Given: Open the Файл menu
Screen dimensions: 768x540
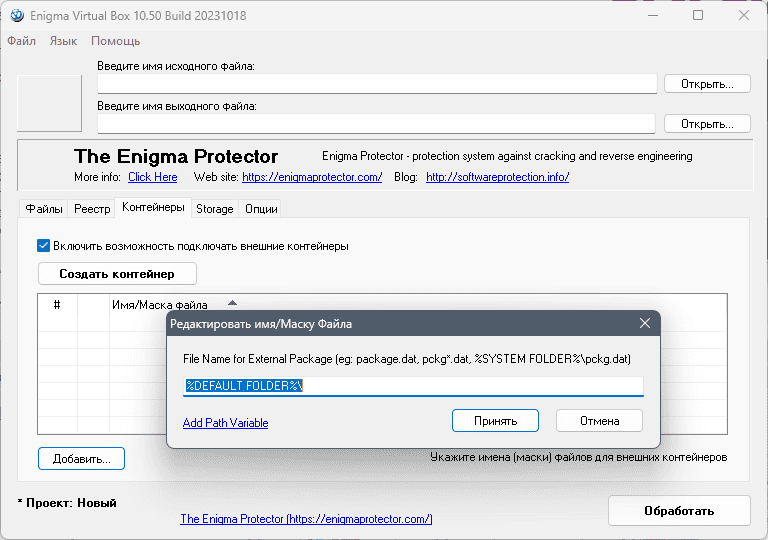Looking at the screenshot, I should (x=22, y=41).
